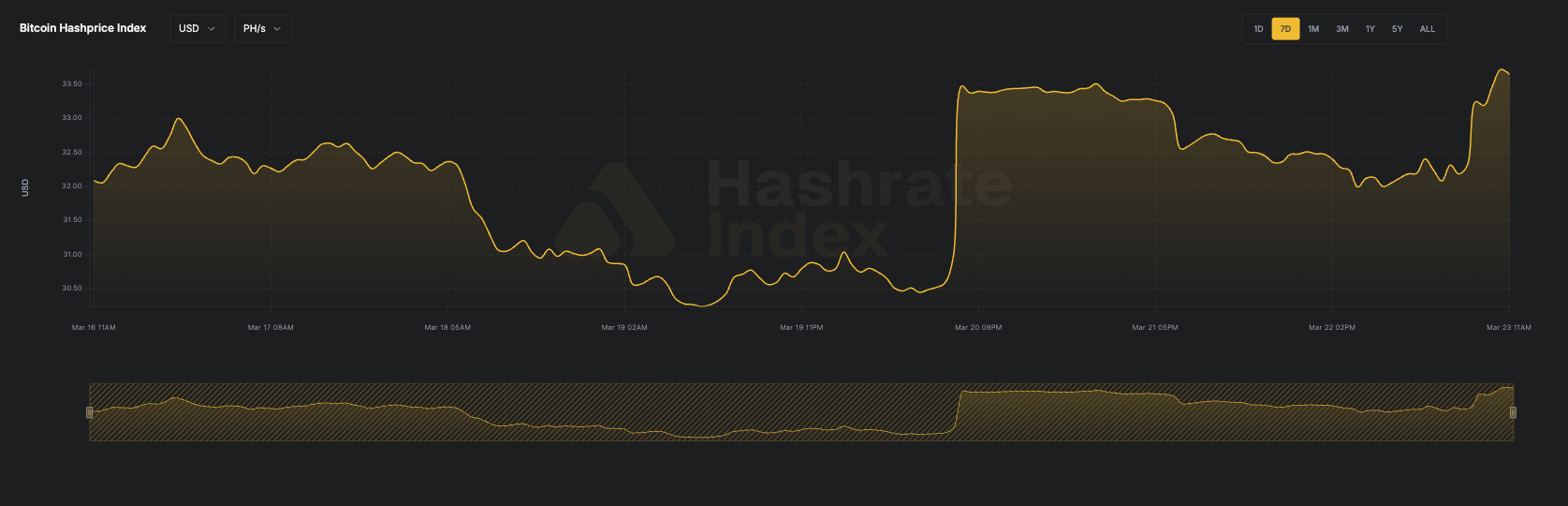
Task: Click the 32.00 y-axis value
Action: pos(72,186)
